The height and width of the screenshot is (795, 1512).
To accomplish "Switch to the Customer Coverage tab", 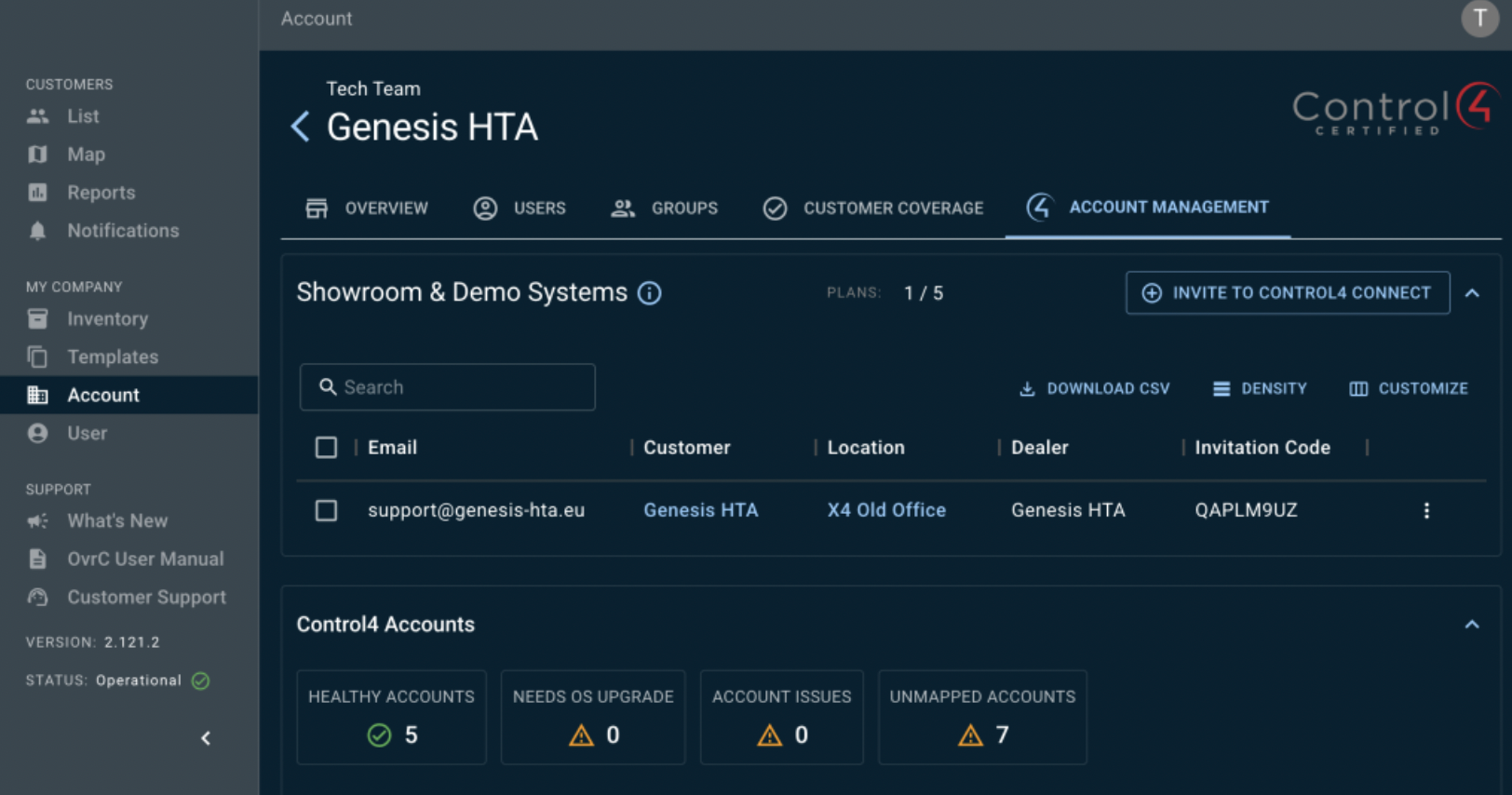I will click(872, 208).
